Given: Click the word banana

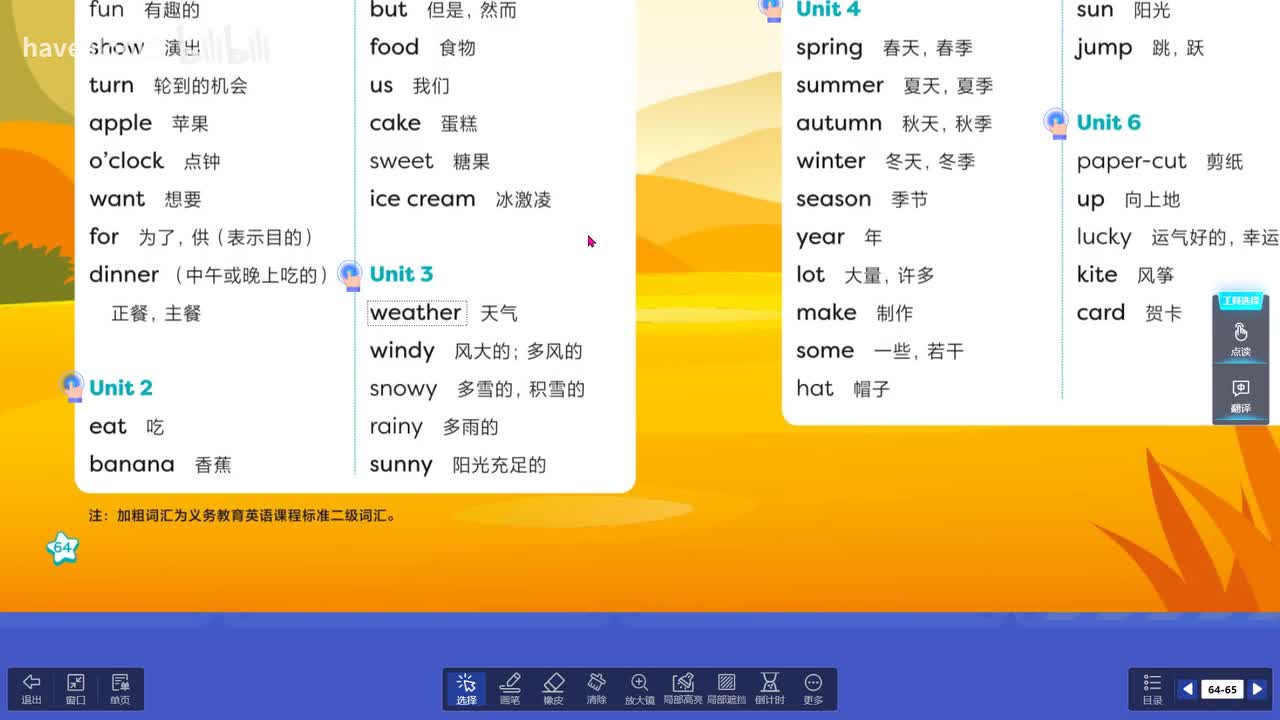Looking at the screenshot, I should click(132, 464).
